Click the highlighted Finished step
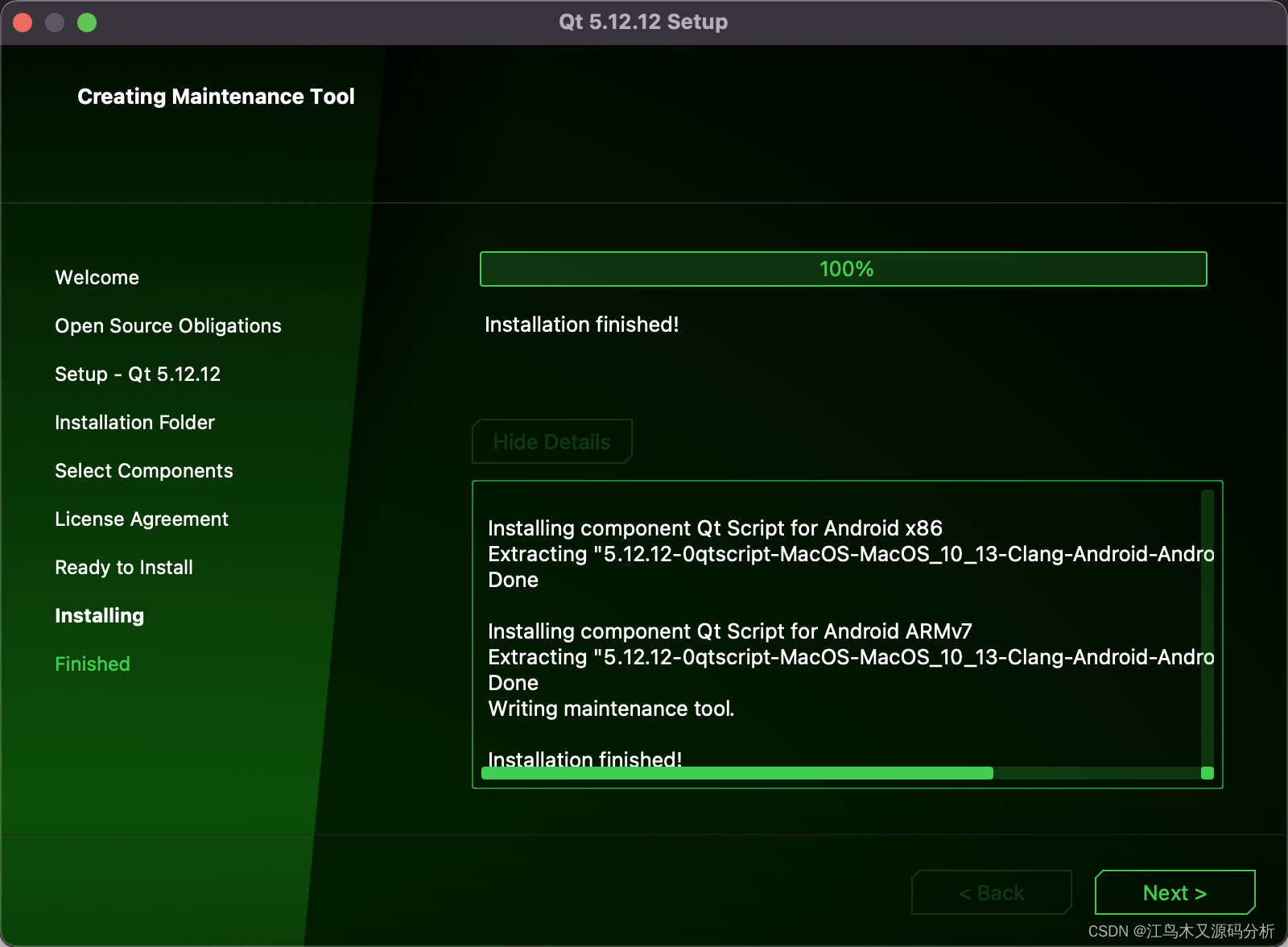The height and width of the screenshot is (947, 1288). tap(92, 664)
